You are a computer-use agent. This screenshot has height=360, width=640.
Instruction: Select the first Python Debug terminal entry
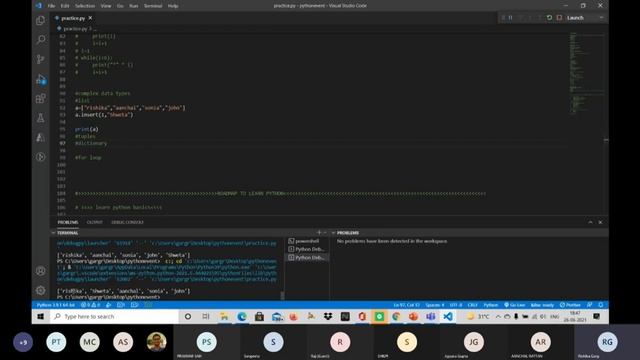click(x=307, y=249)
